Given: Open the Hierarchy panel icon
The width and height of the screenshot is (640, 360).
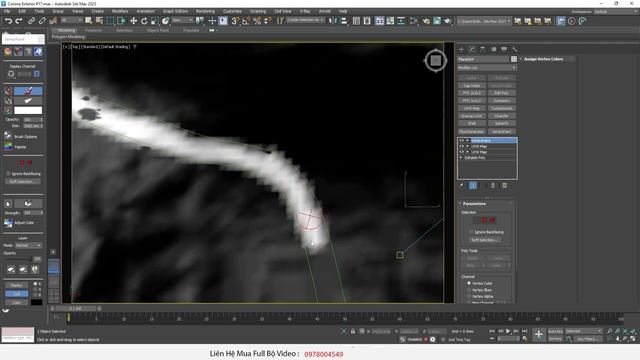Looking at the screenshot, I should (483, 49).
